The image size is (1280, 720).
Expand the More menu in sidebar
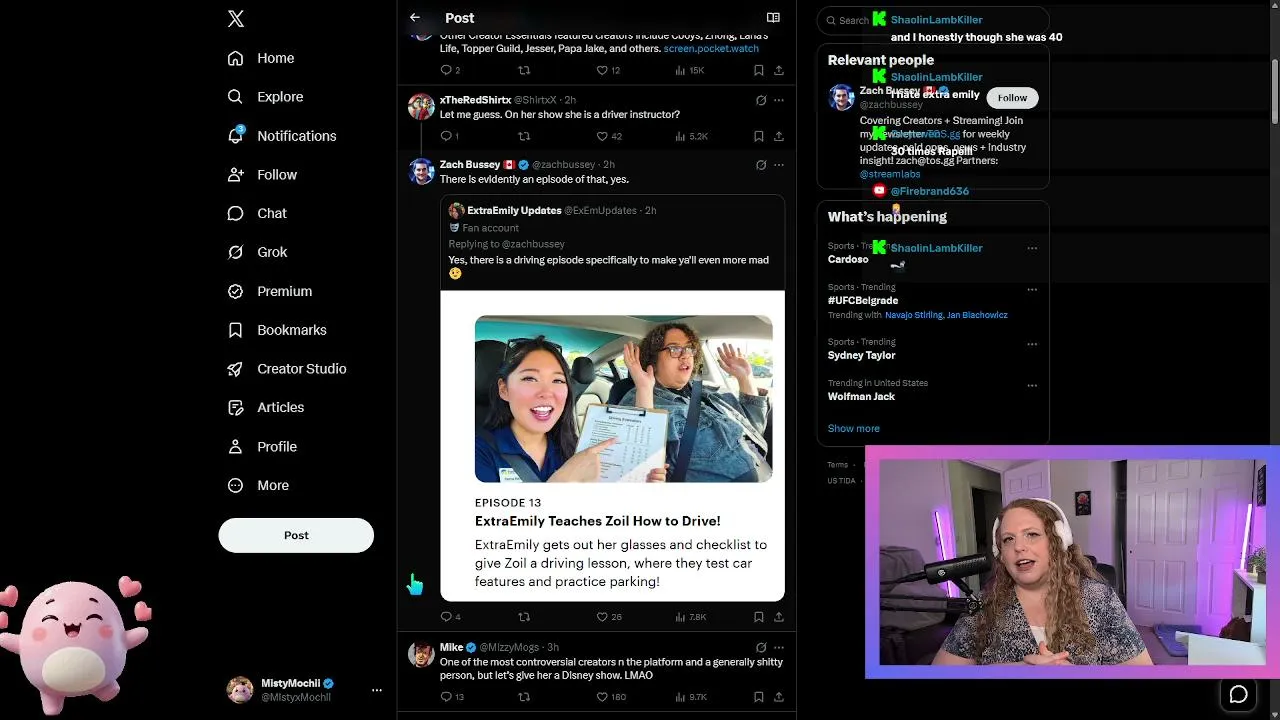pos(259,486)
